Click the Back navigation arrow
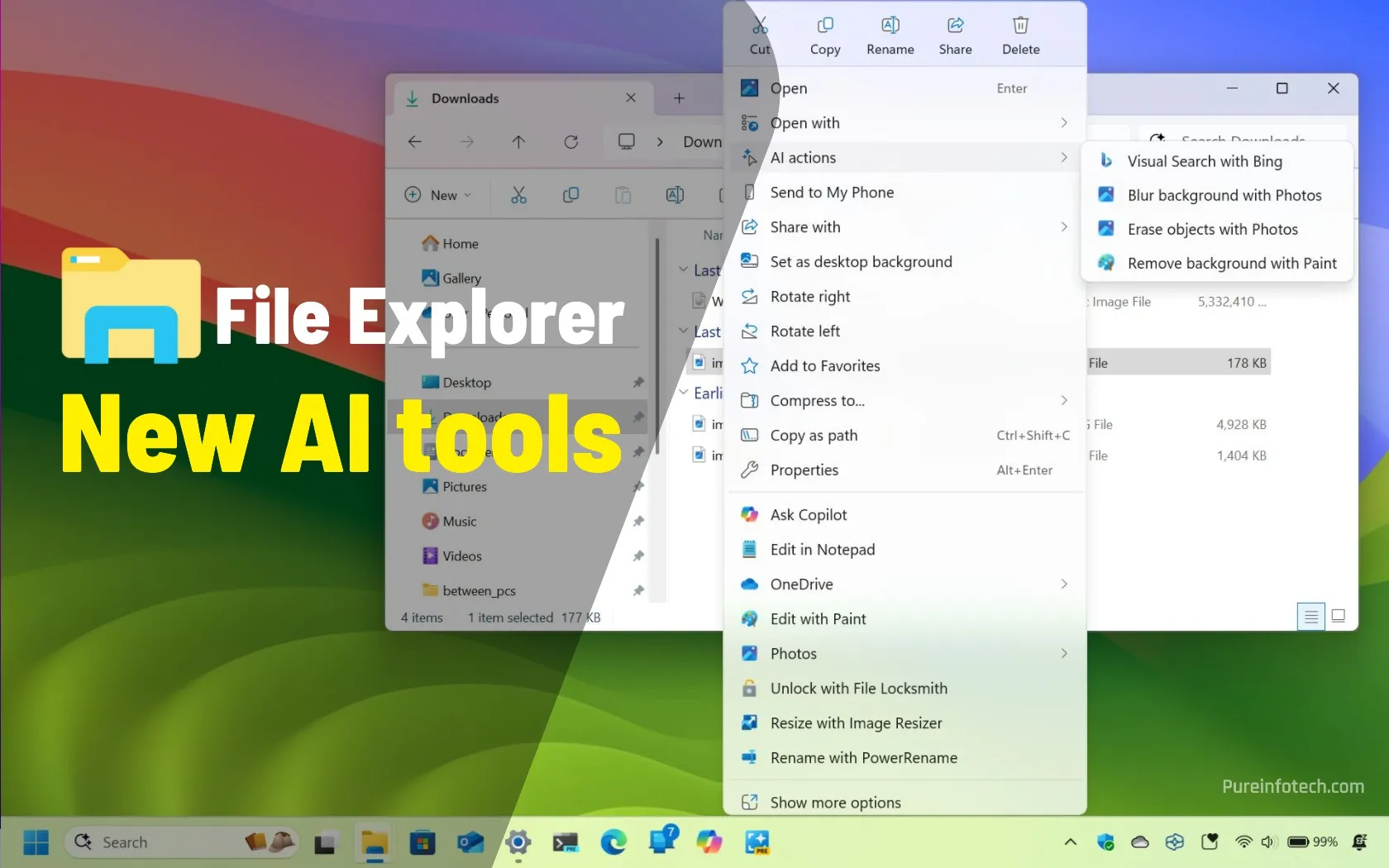Image resolution: width=1389 pixels, height=868 pixels. point(415,142)
